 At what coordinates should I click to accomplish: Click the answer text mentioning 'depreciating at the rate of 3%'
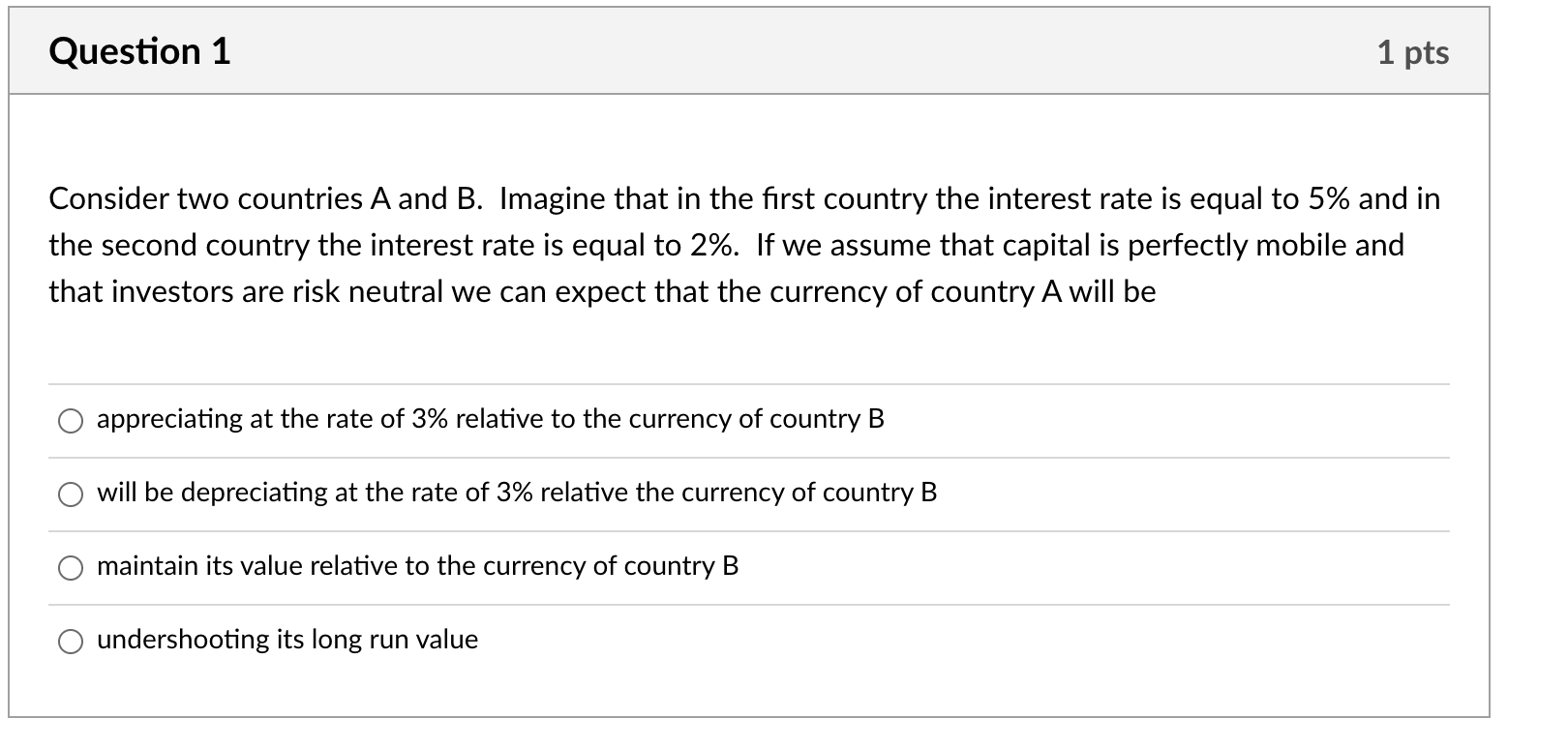tap(516, 493)
